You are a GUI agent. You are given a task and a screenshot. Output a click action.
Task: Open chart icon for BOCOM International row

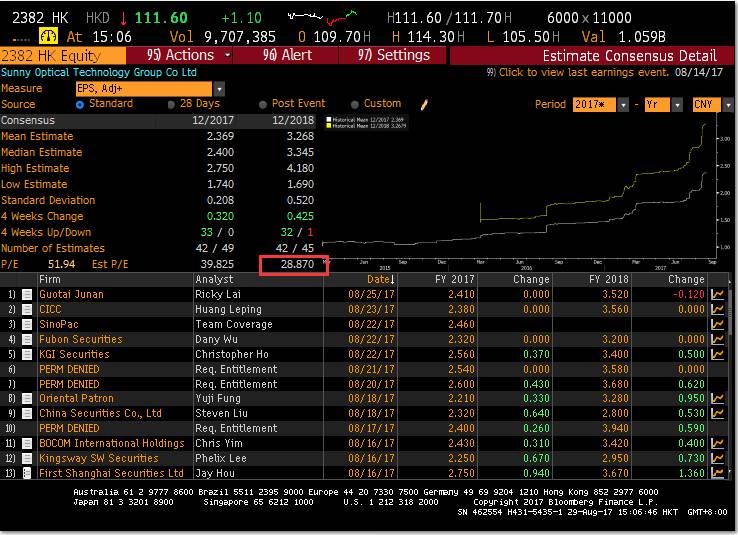(717, 443)
